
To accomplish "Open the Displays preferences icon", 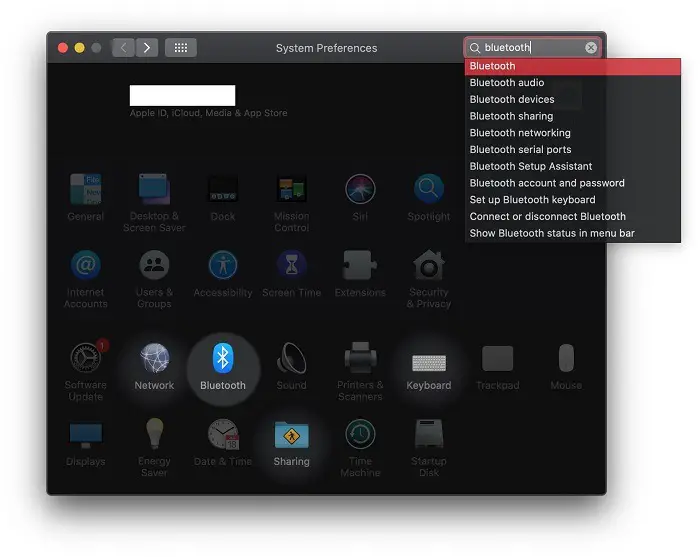I will (x=86, y=435).
